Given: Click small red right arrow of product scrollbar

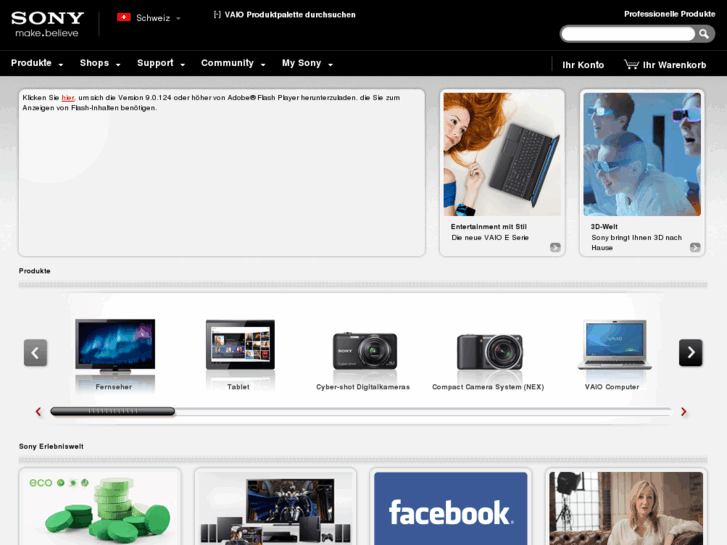Looking at the screenshot, I should (683, 411).
